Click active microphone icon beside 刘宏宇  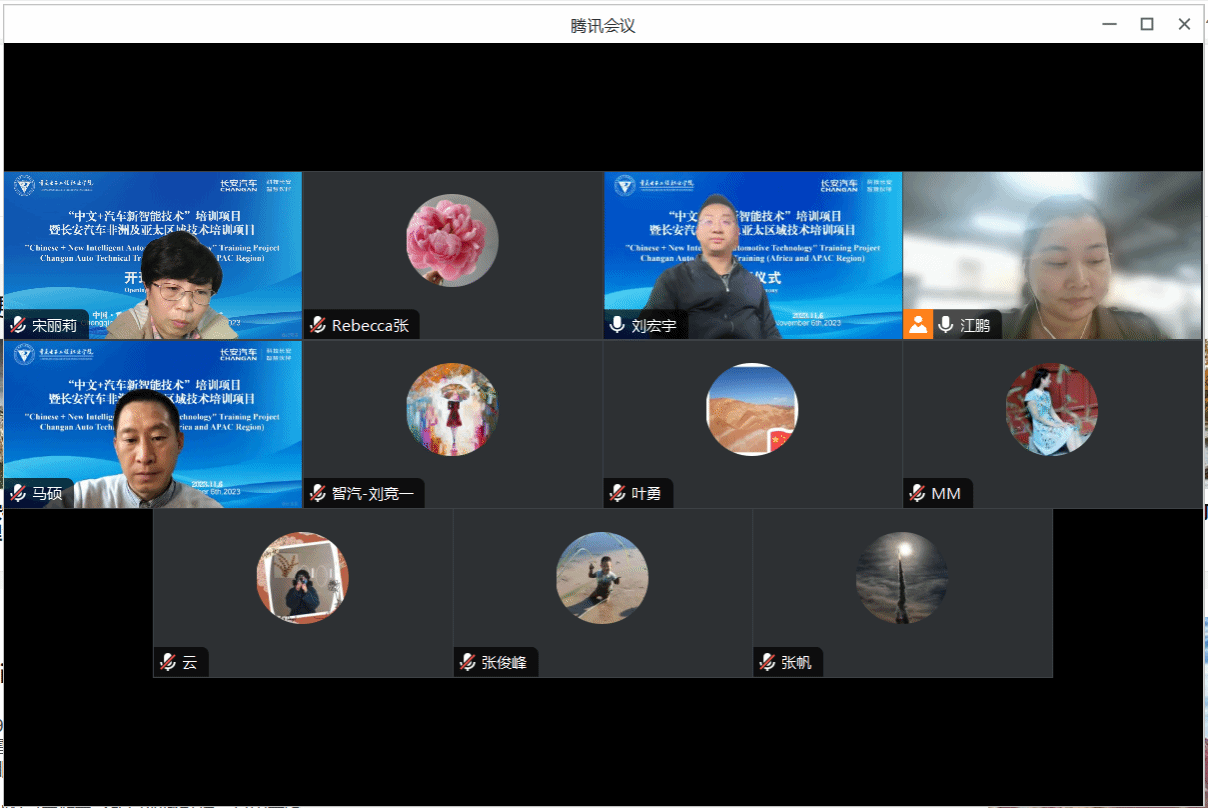pos(618,325)
